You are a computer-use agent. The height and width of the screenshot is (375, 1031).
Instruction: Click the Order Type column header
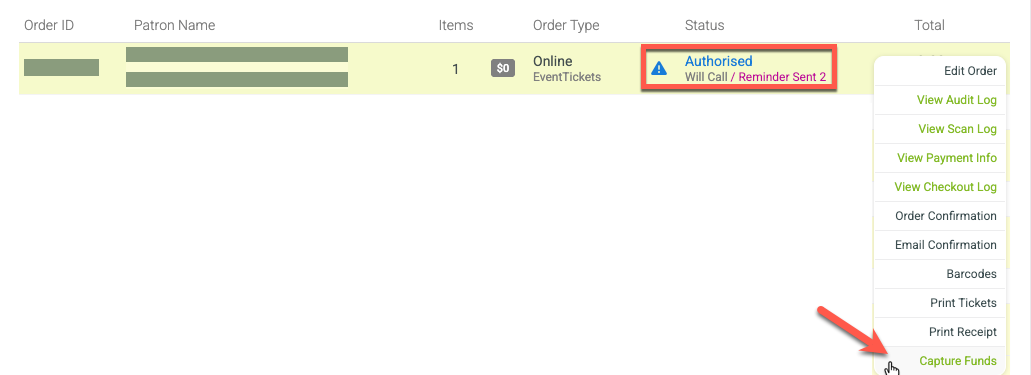tap(566, 26)
